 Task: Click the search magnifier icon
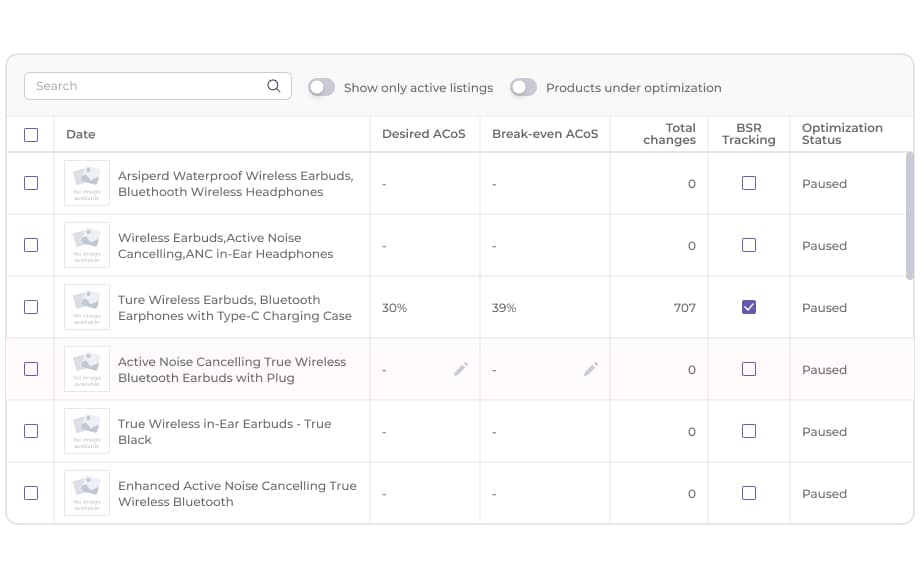[x=273, y=86]
